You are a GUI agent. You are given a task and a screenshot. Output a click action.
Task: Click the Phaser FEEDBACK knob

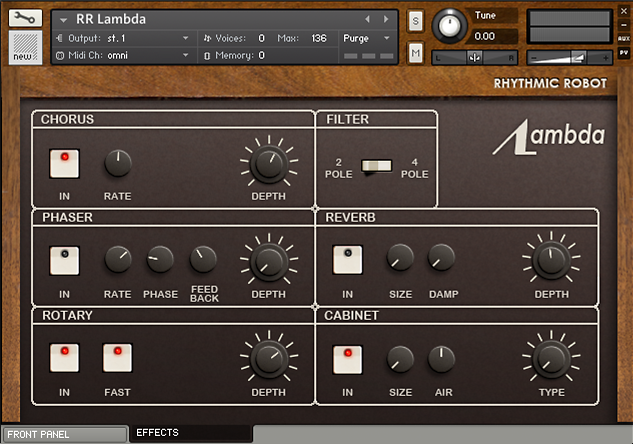coord(203,260)
